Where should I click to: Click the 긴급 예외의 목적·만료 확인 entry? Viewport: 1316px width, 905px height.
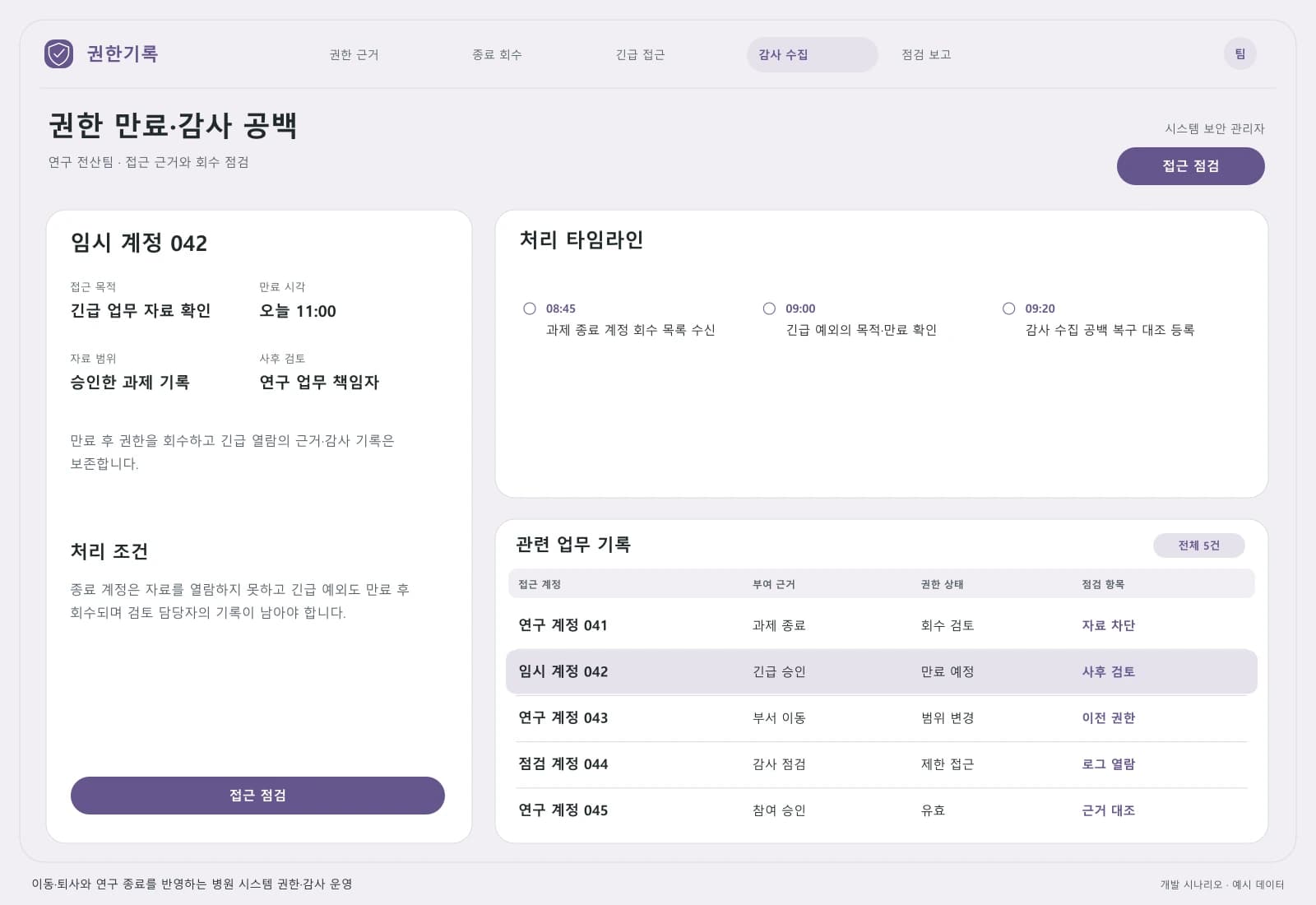(x=861, y=330)
